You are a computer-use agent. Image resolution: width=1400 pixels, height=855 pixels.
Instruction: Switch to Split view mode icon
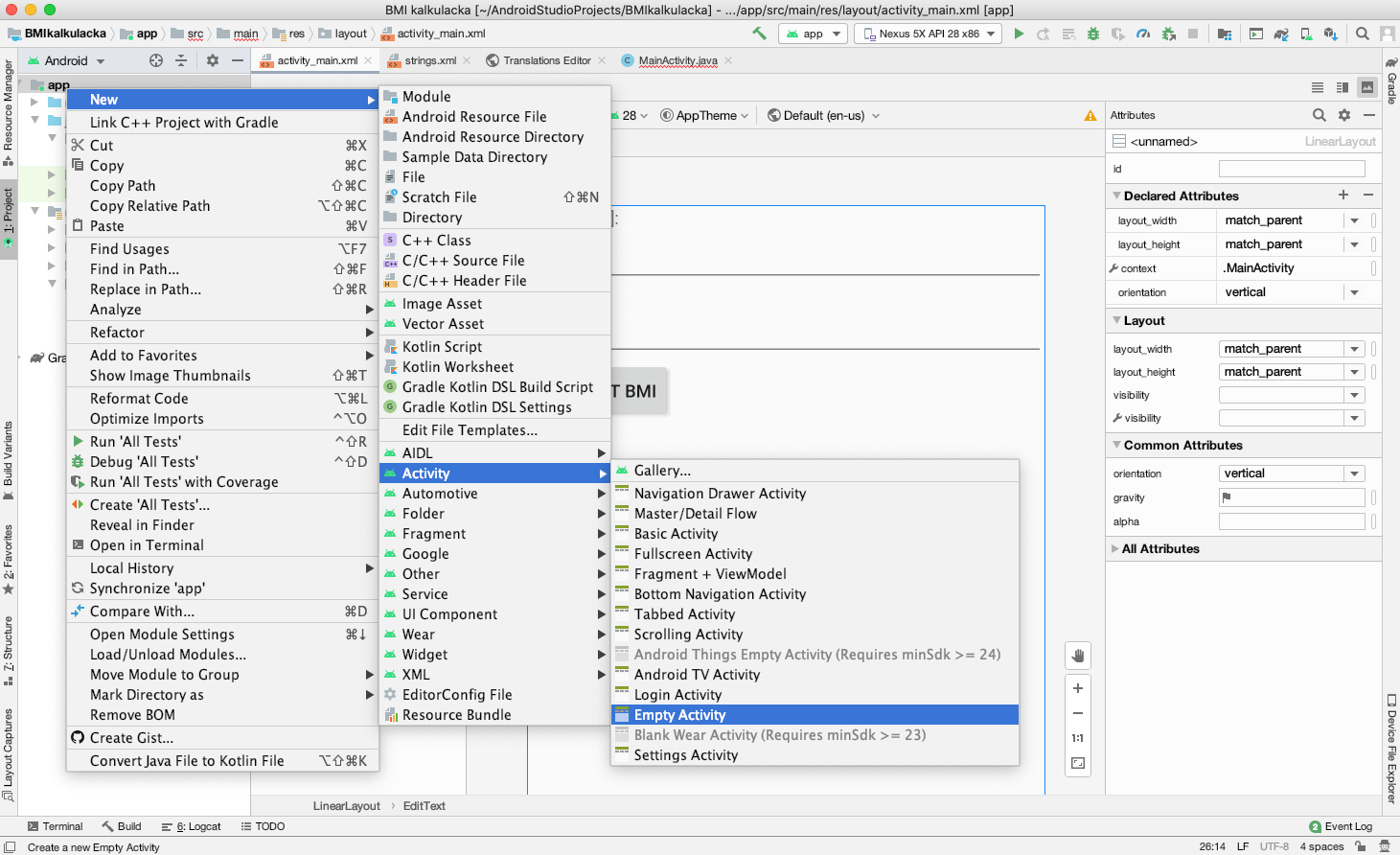(1343, 87)
